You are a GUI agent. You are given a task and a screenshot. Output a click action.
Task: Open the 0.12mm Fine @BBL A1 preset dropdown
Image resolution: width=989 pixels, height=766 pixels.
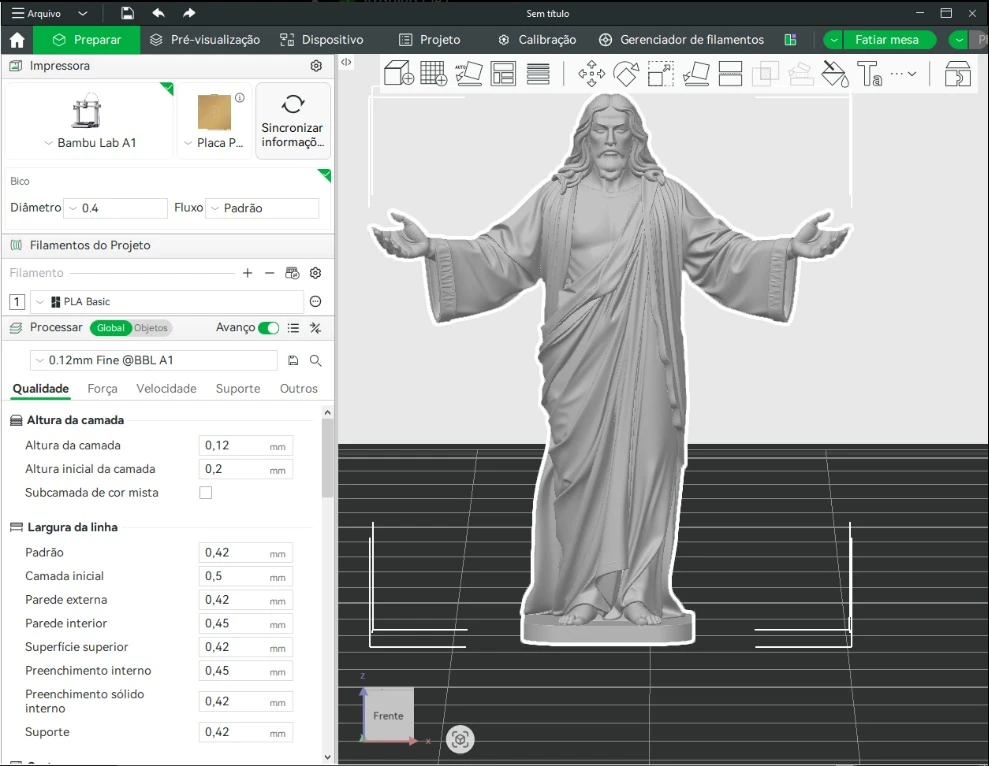tap(154, 360)
